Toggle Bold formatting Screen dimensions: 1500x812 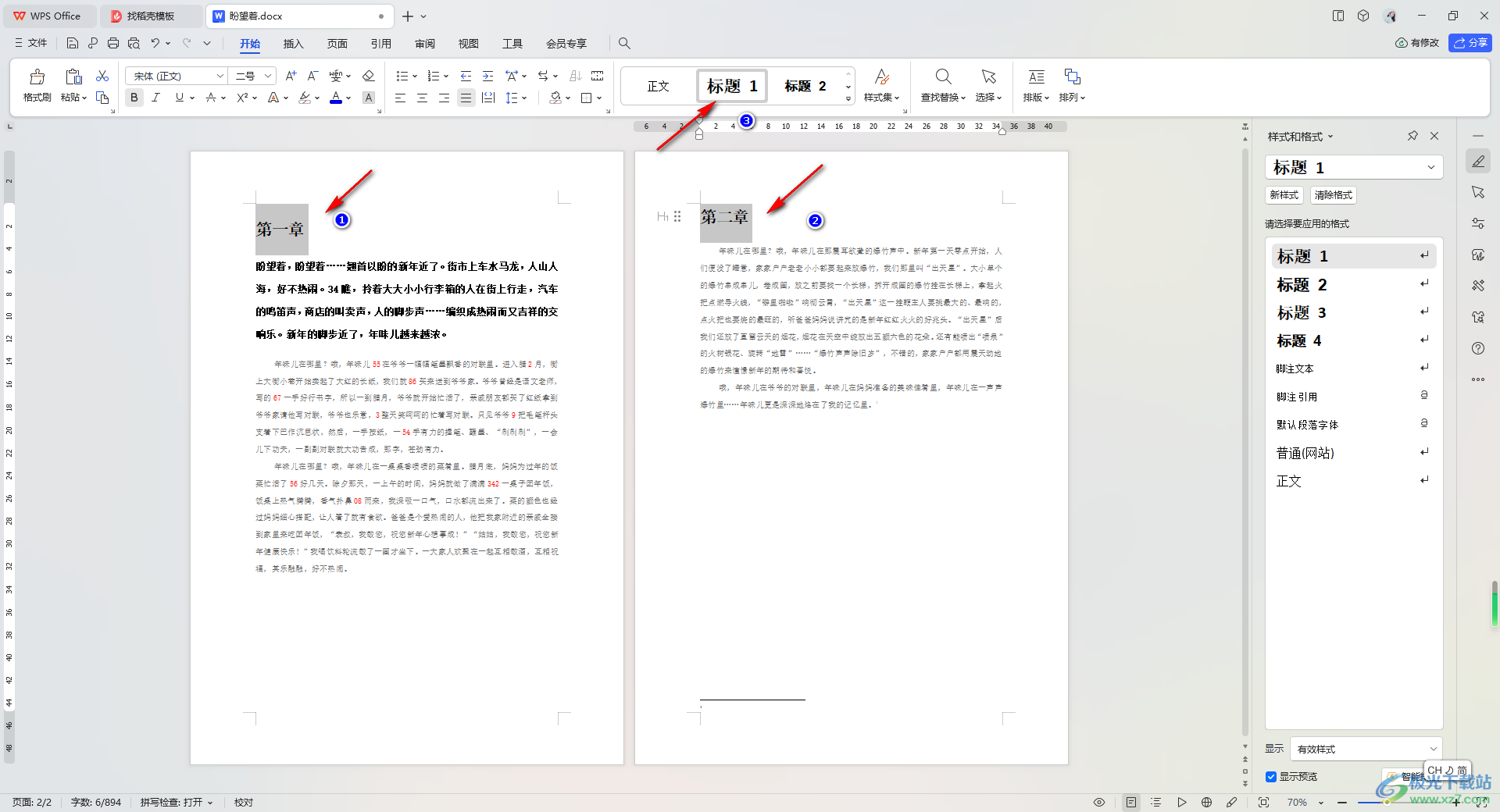[x=134, y=98]
